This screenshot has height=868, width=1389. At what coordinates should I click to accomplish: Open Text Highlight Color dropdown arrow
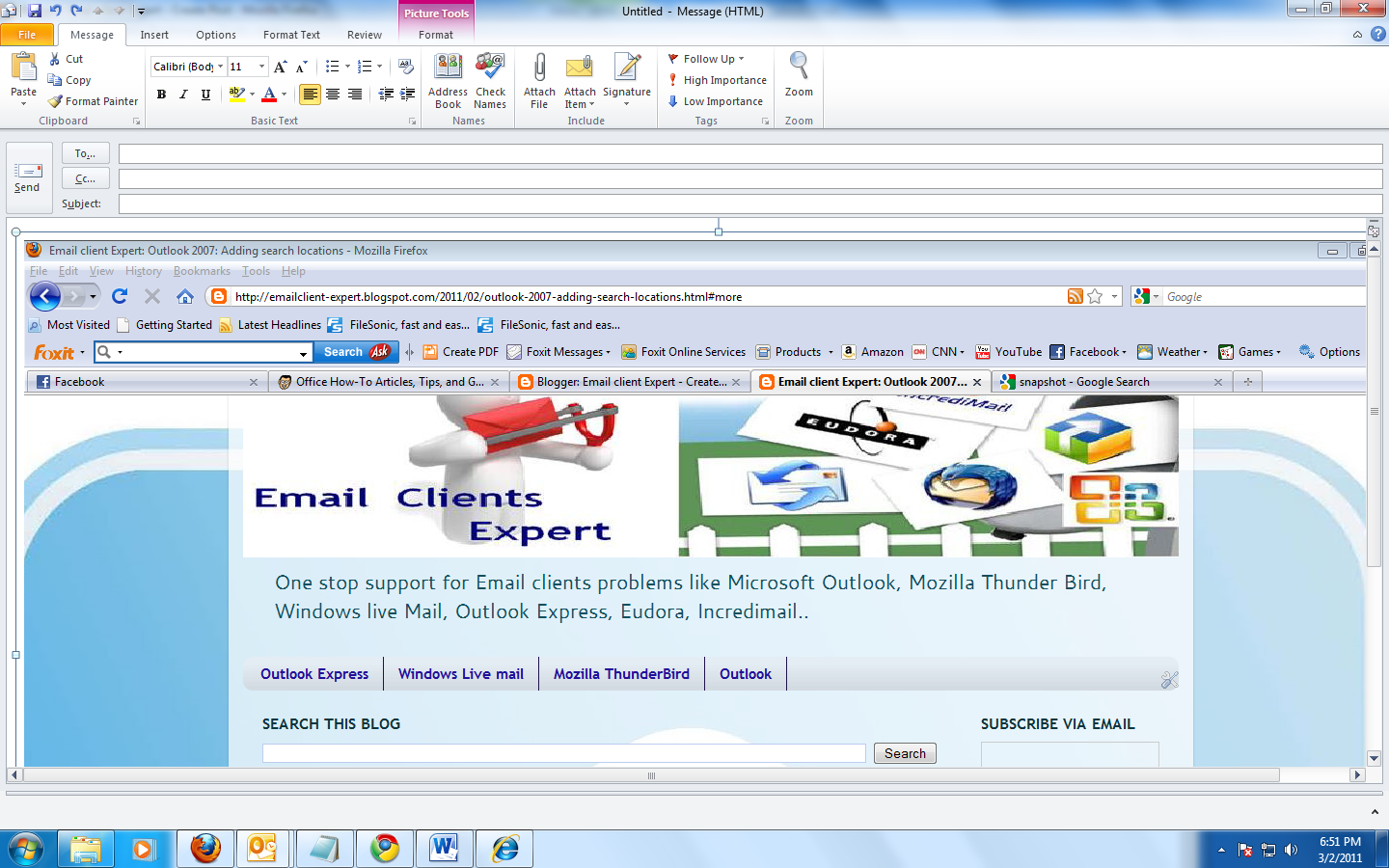tap(253, 94)
